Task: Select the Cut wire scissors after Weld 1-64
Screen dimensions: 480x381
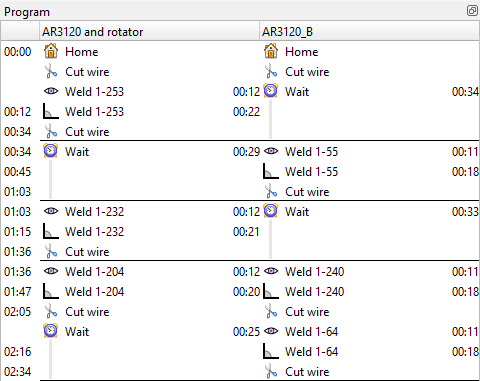Action: (271, 371)
